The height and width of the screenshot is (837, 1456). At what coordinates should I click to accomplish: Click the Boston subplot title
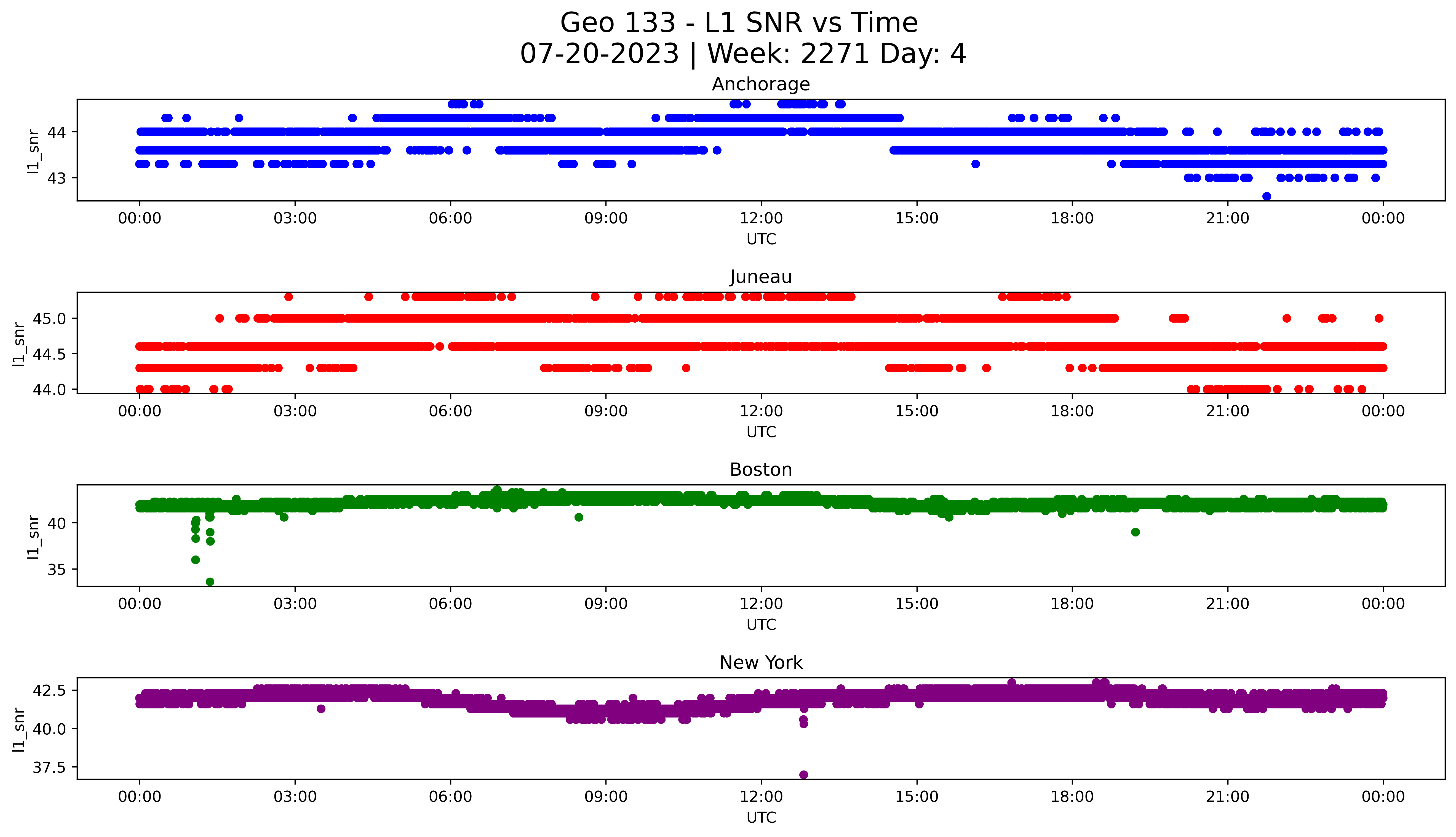[761, 470]
